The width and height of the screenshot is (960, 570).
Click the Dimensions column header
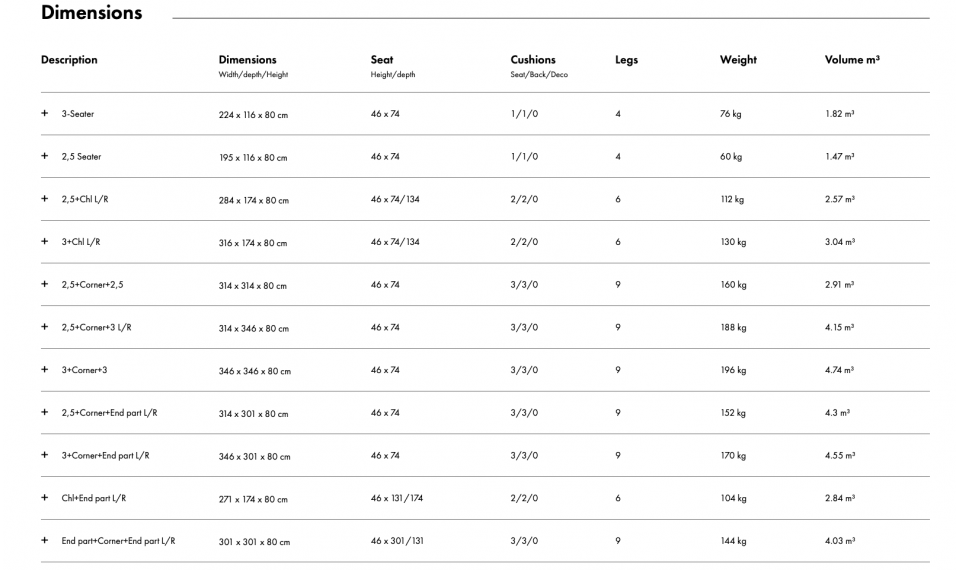[x=247, y=60]
